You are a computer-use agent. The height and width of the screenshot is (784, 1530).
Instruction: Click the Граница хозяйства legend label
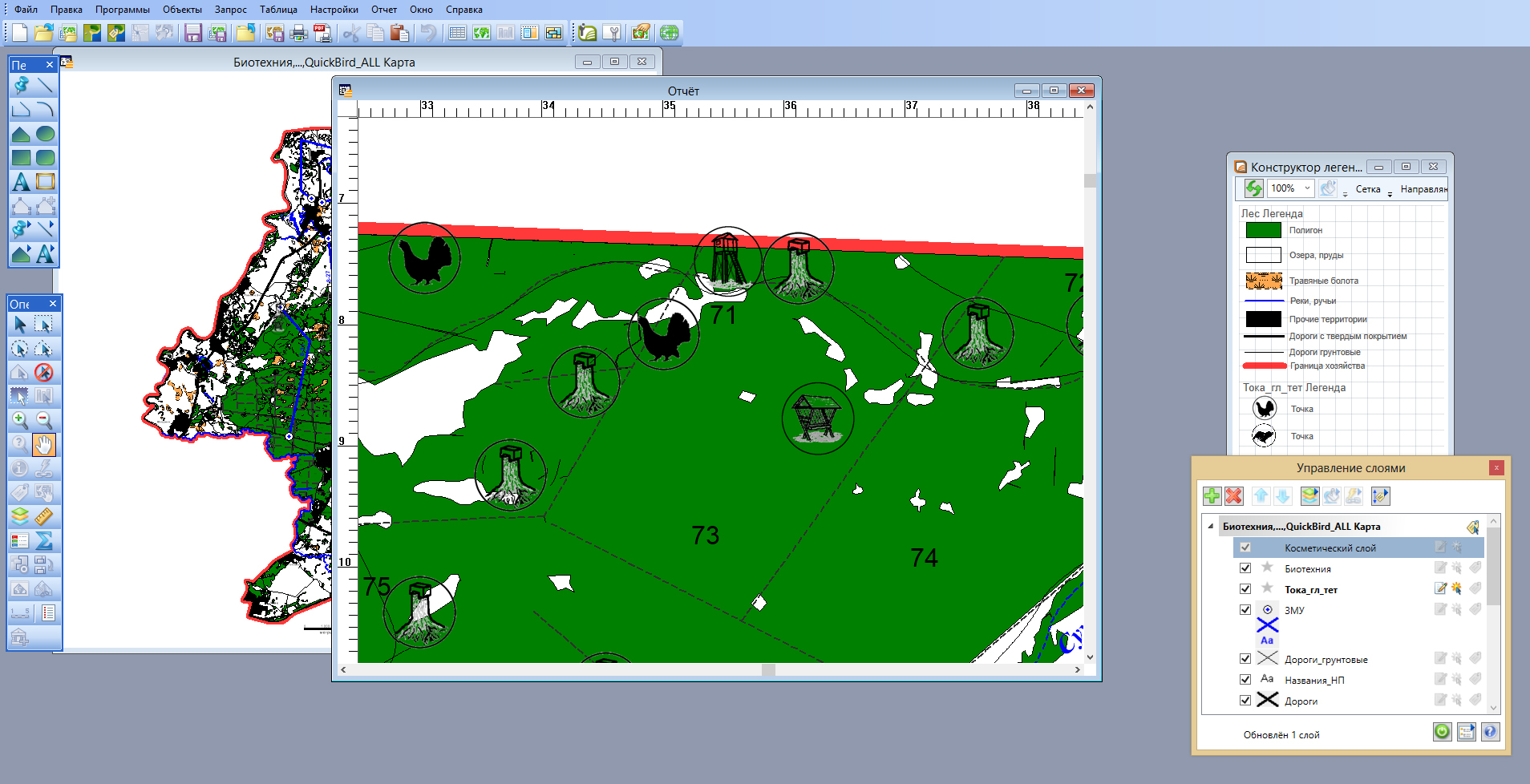click(x=1327, y=366)
